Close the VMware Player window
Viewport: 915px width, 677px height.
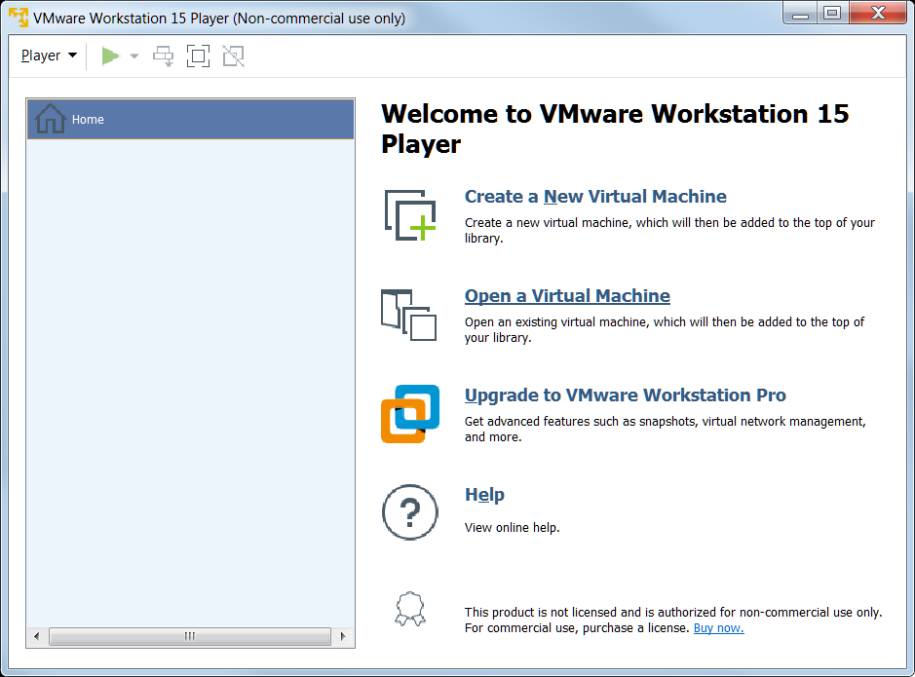(x=878, y=13)
